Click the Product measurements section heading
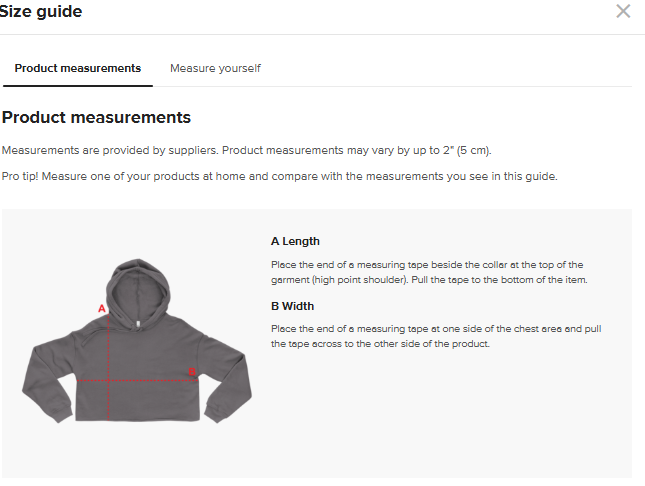Image resolution: width=645 pixels, height=486 pixels. [x=96, y=117]
